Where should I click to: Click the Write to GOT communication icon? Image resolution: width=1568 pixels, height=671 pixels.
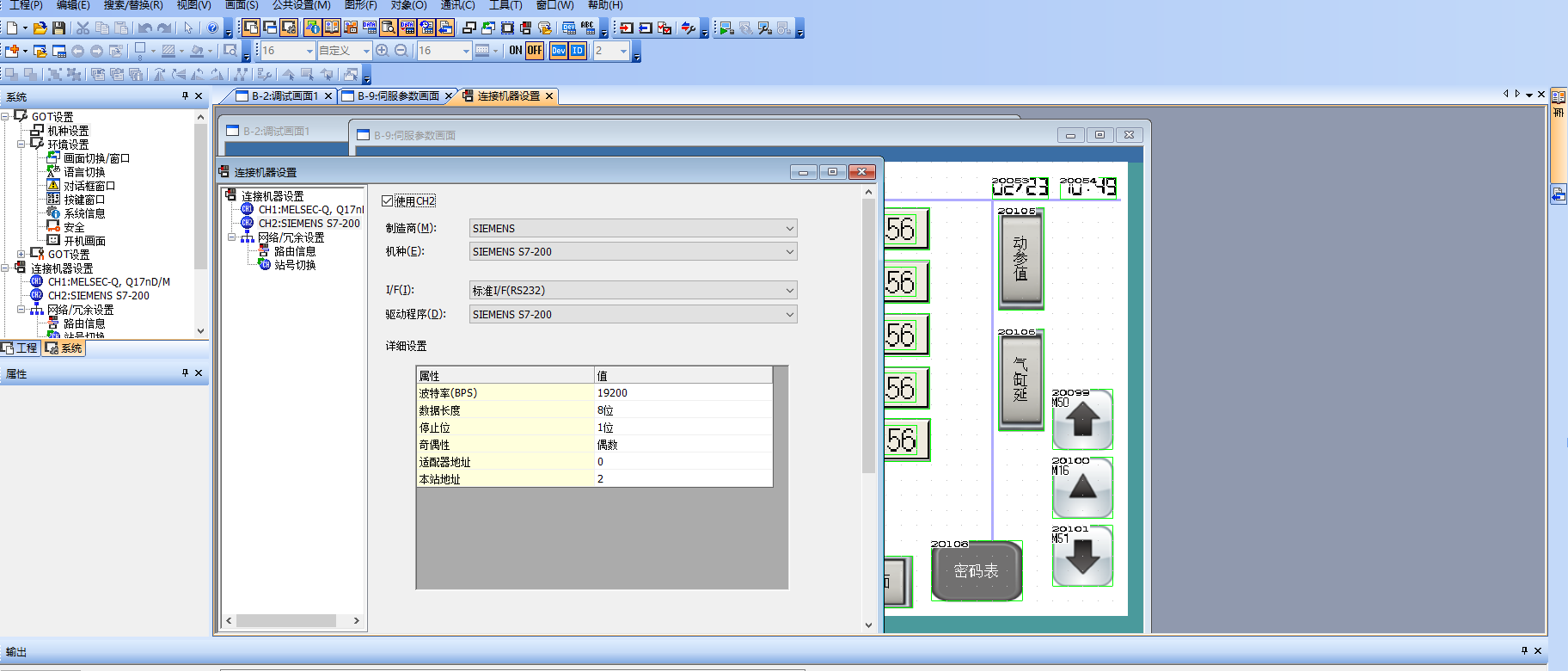(x=626, y=28)
